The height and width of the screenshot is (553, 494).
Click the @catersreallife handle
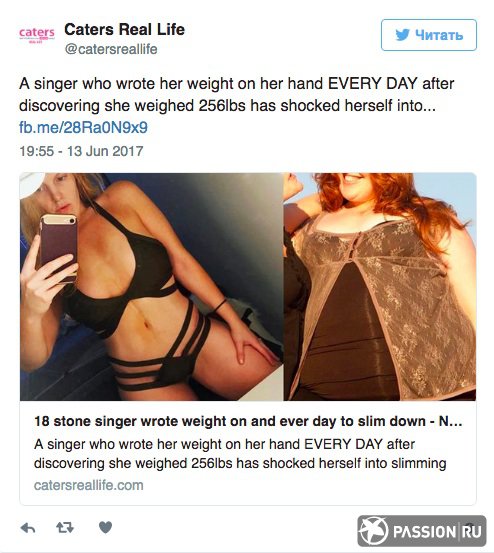pyautogui.click(x=111, y=49)
